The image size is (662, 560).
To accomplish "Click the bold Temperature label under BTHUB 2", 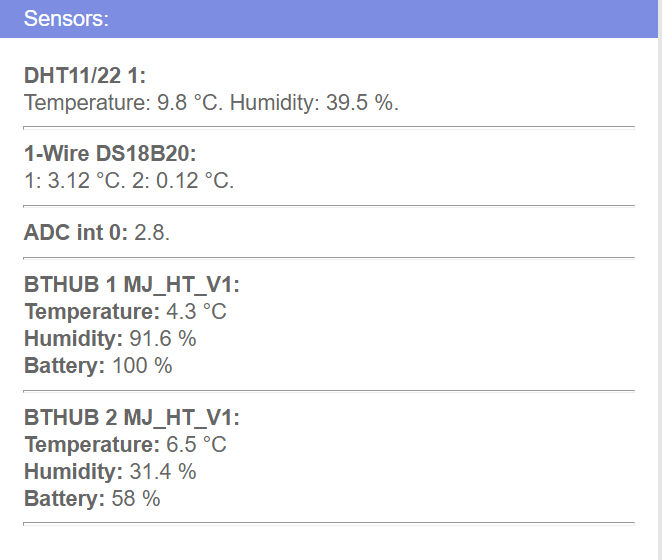I will coord(91,445).
